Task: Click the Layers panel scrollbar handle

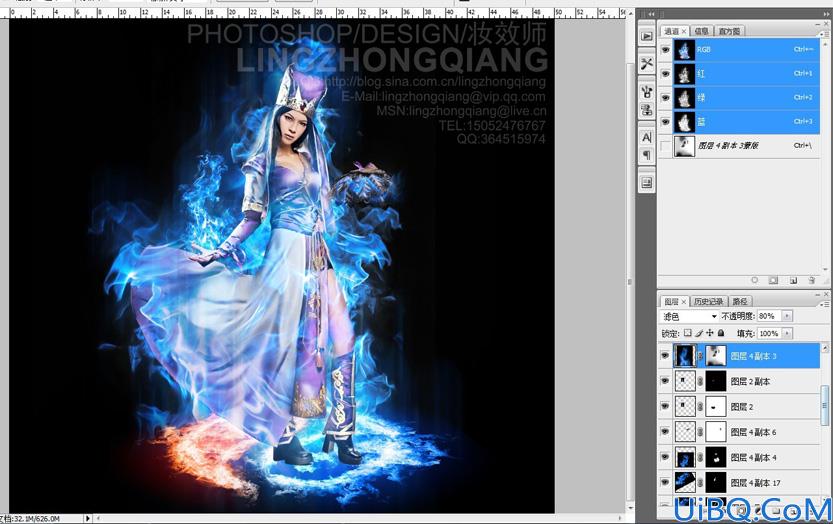Action: [x=824, y=405]
